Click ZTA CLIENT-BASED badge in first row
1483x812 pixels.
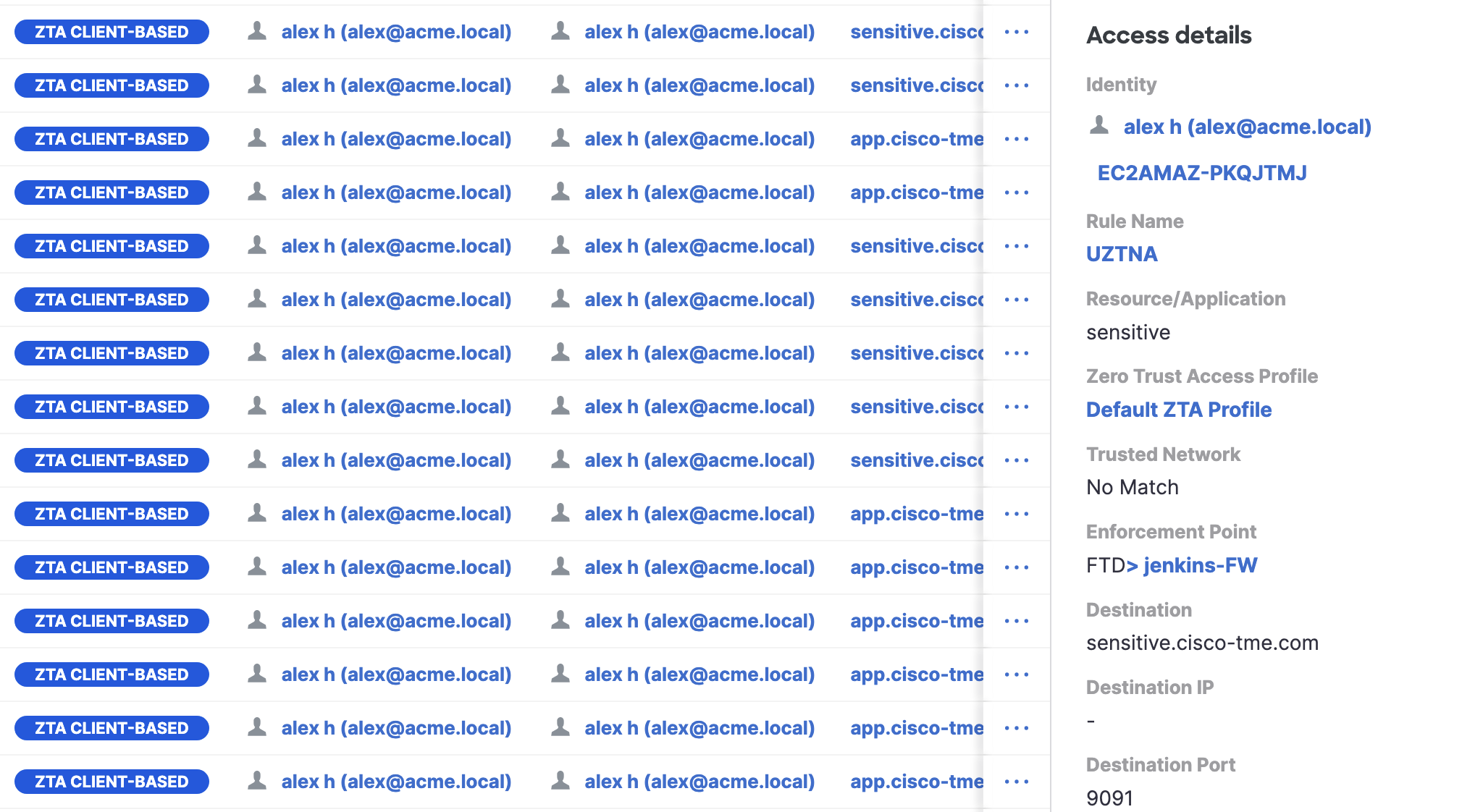point(112,32)
